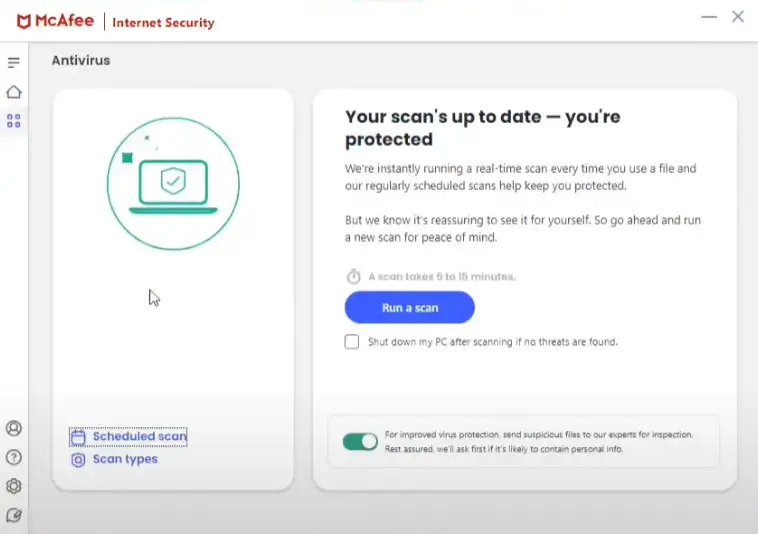Start a scan with Run a scan
758x534 pixels.
[x=409, y=308]
